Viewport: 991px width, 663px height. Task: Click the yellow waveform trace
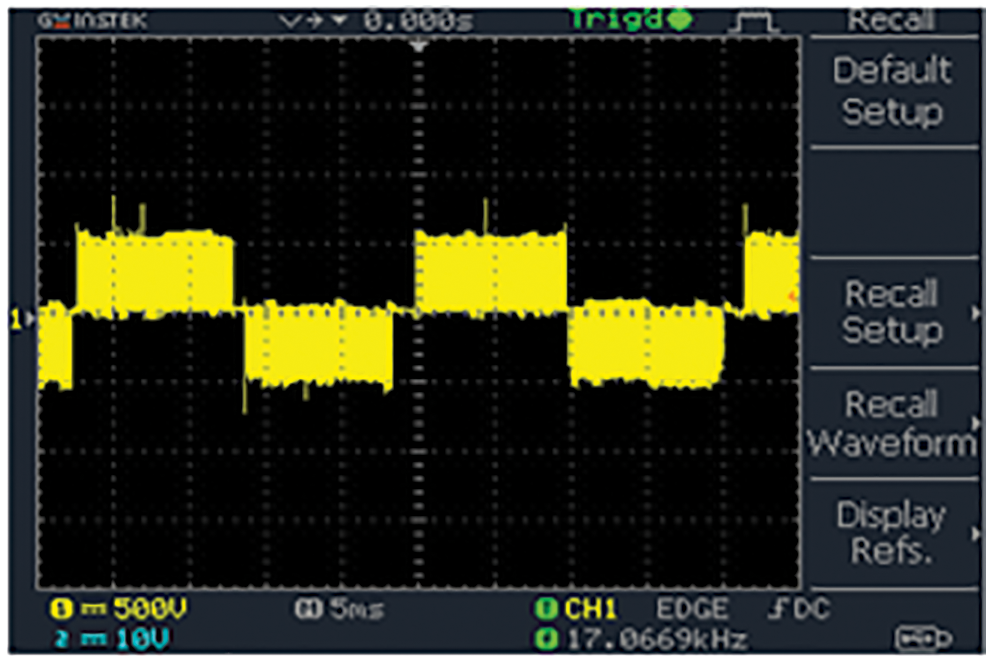tap(155, 270)
